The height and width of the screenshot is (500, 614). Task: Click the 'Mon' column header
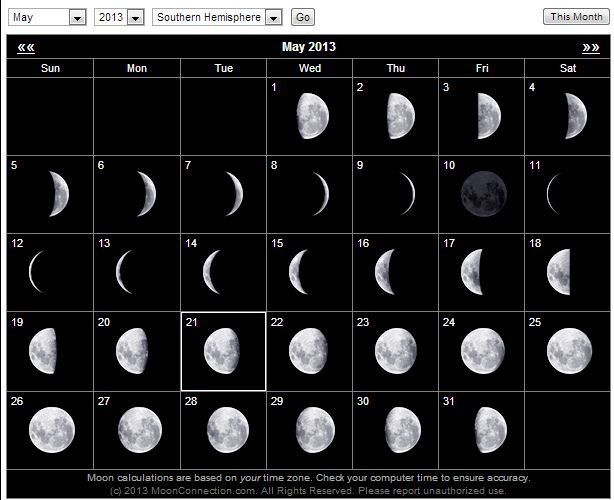coord(137,68)
